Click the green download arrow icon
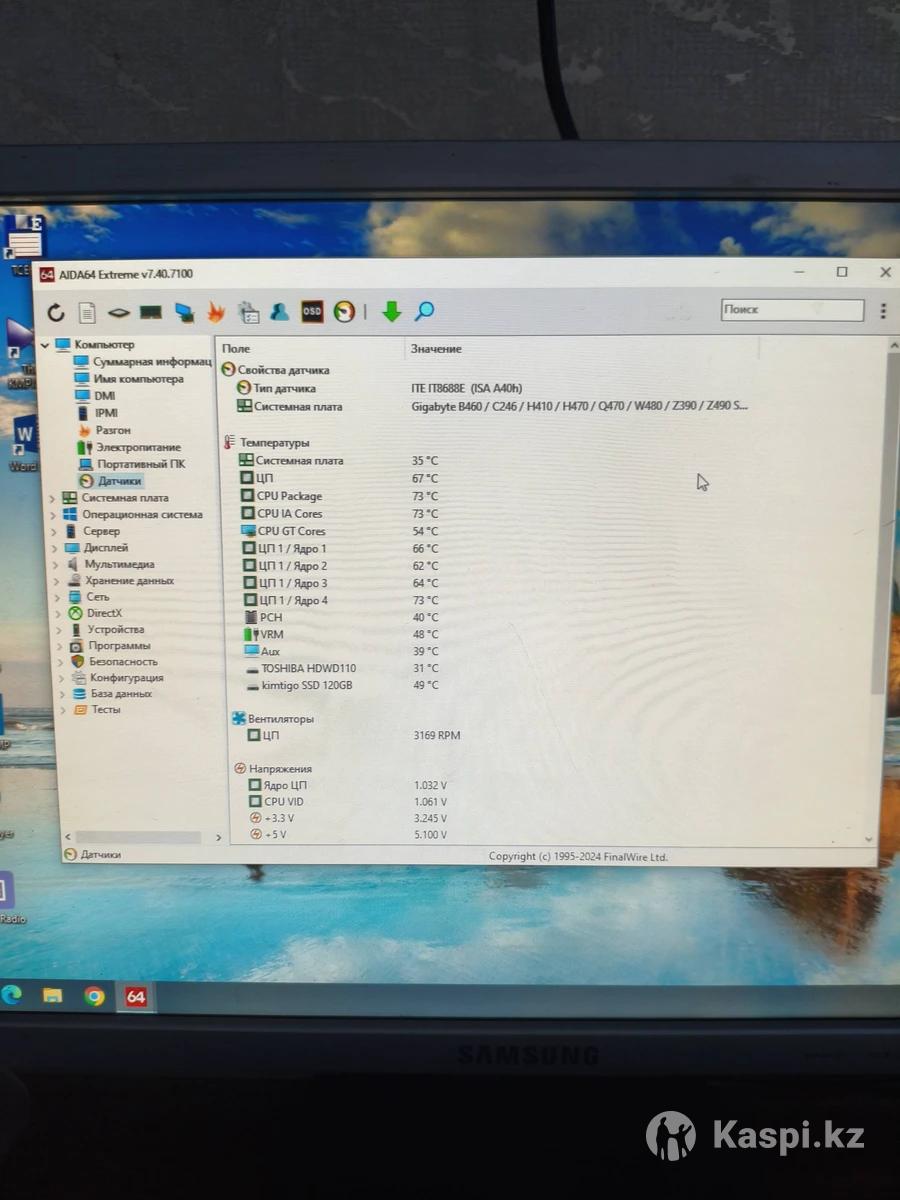The width and height of the screenshot is (900, 1200). coord(391,312)
